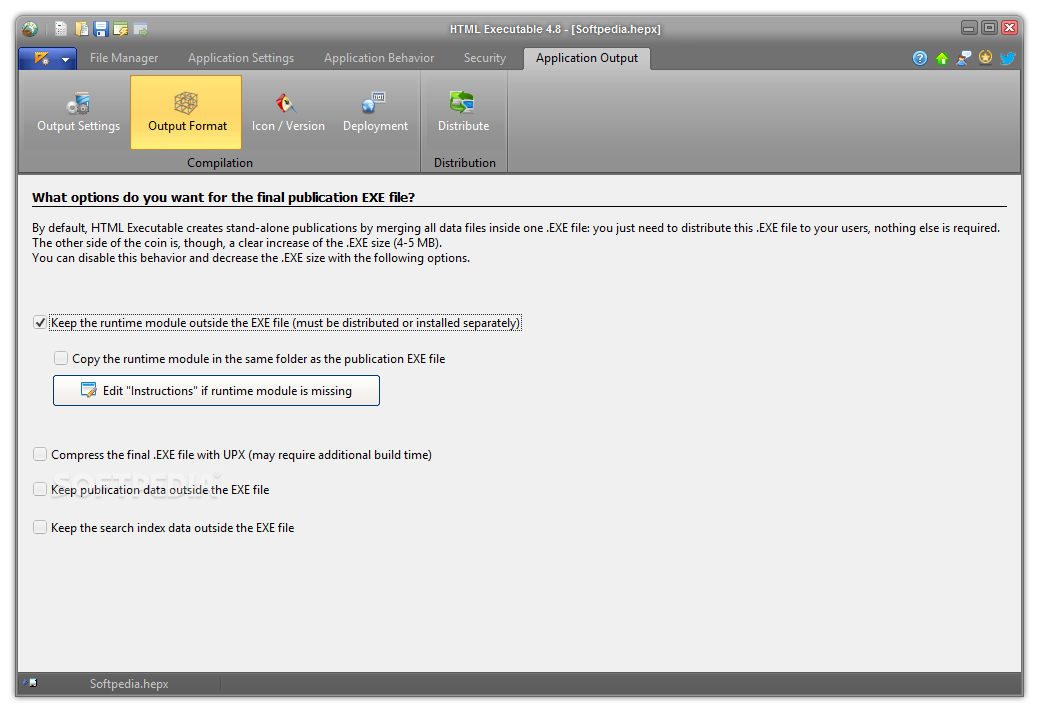Click the "What options do you want" heading
This screenshot has height=712, width=1039.
tap(223, 197)
